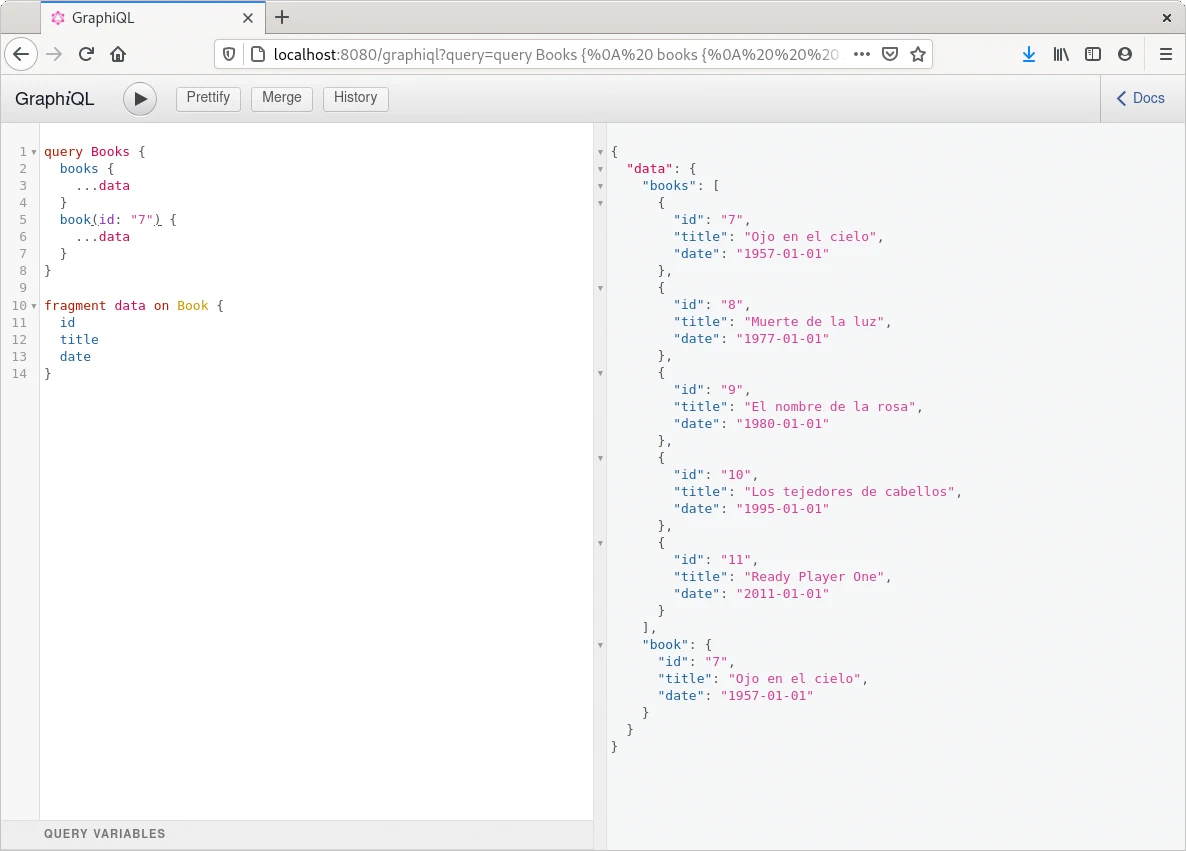The image size is (1186, 851).
Task: Toggle the sidebar view icon
Action: [x=1093, y=54]
